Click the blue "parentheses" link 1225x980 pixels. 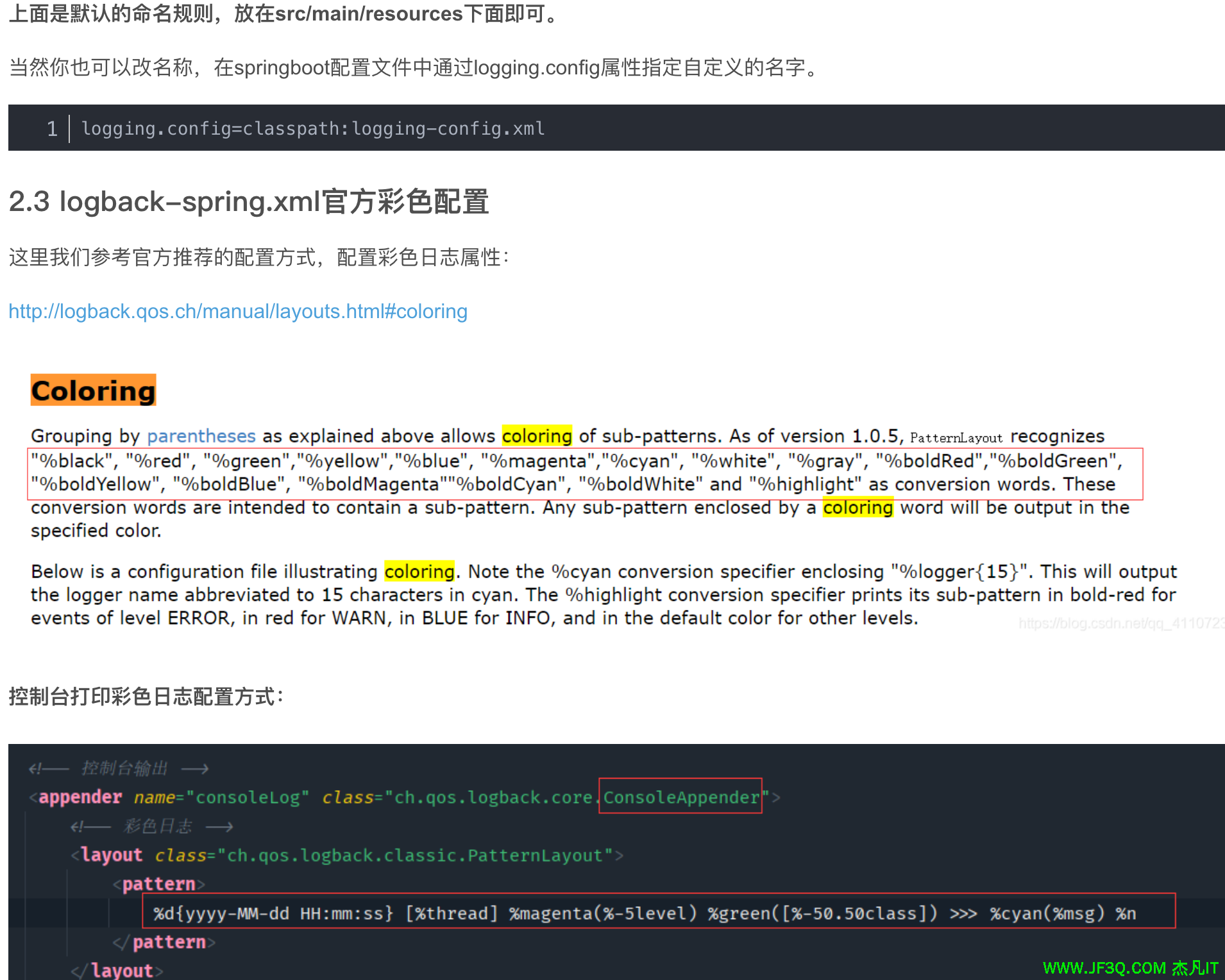(x=201, y=436)
